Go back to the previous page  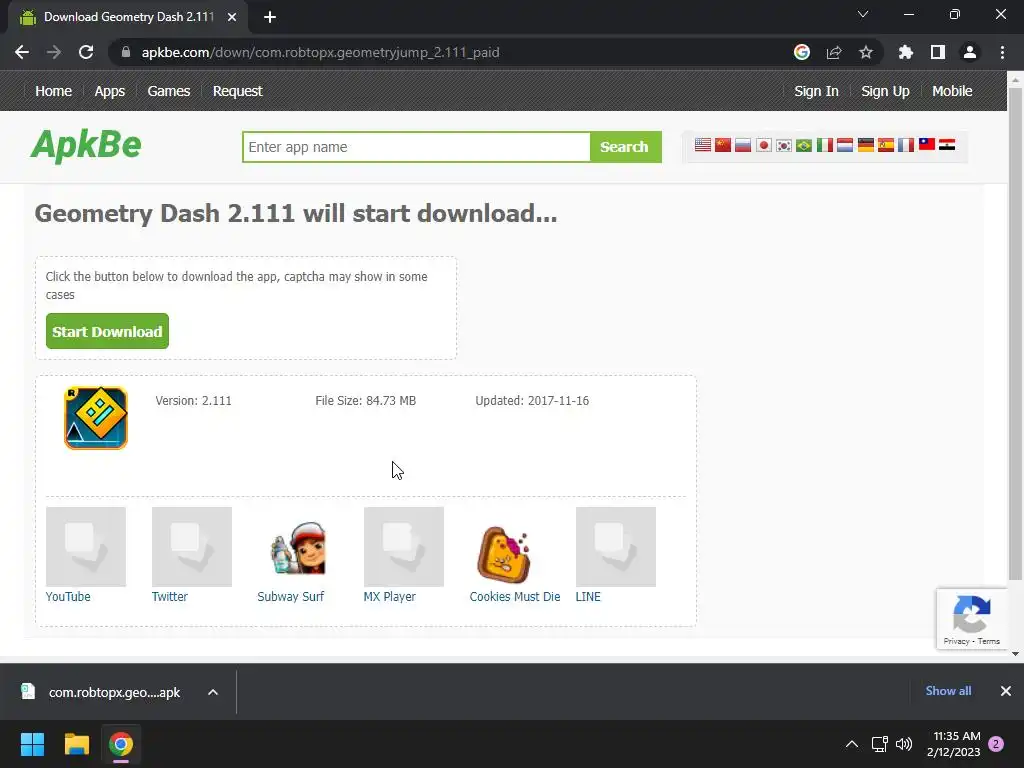[22, 52]
